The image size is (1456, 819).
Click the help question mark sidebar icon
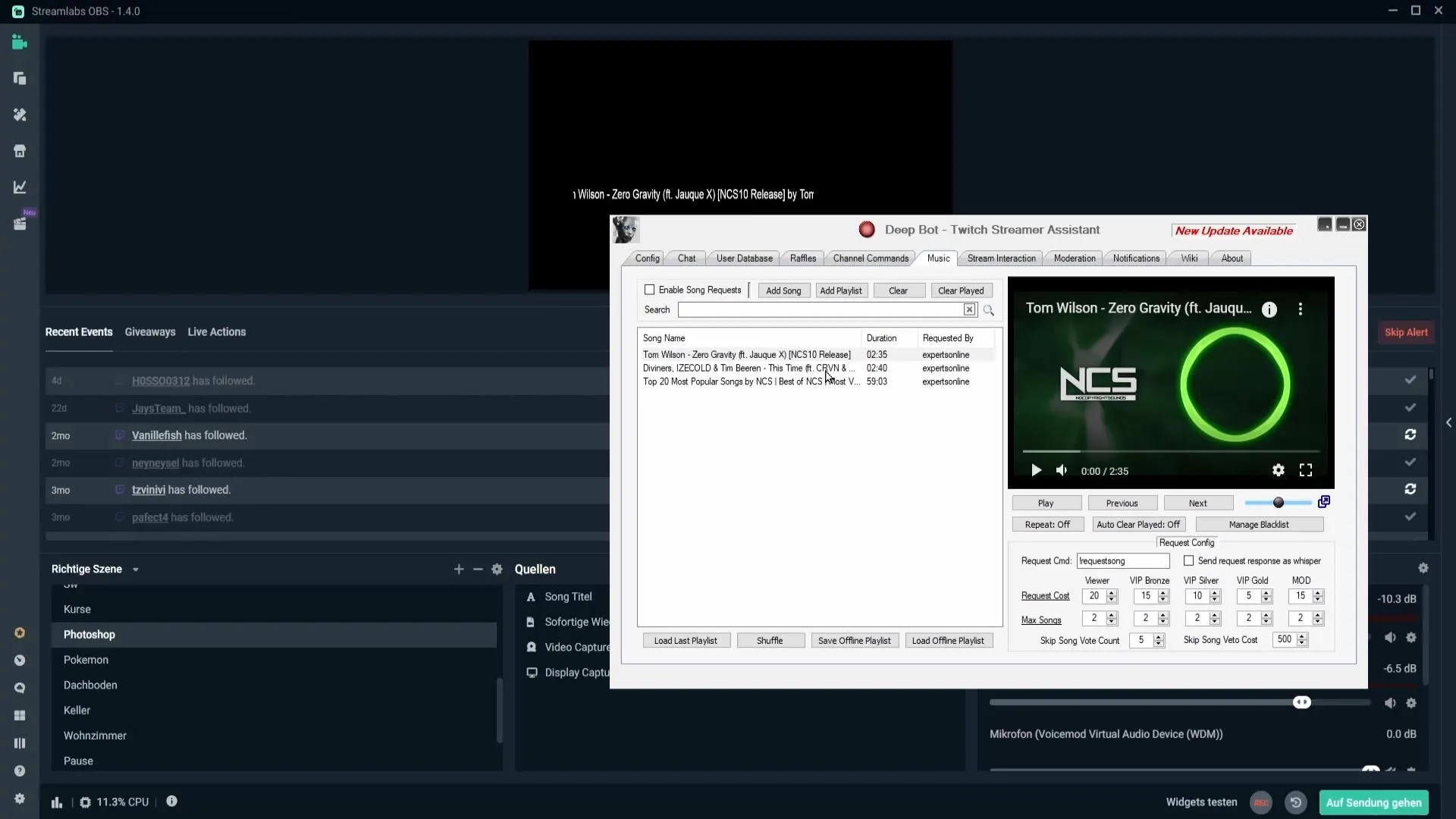tap(20, 771)
